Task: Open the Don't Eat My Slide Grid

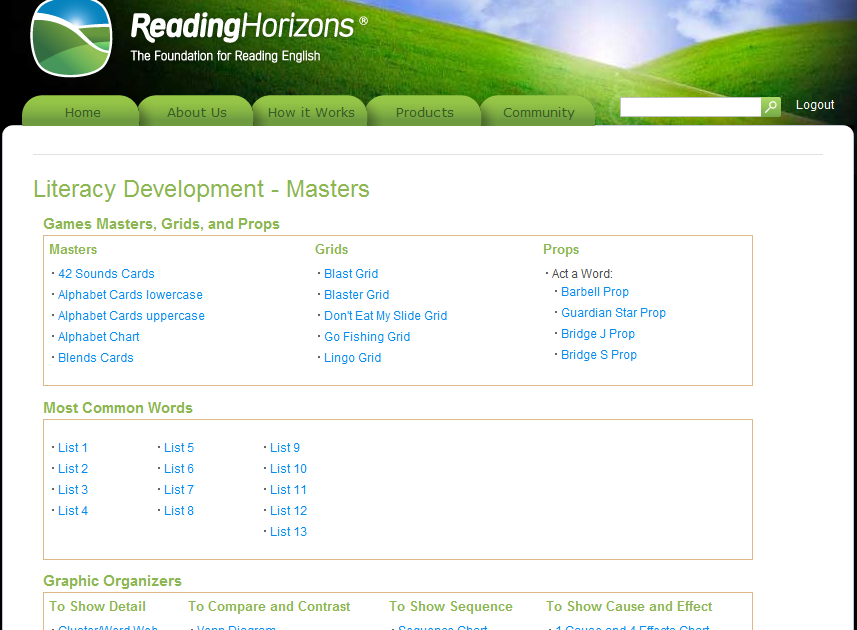Action: [385, 315]
